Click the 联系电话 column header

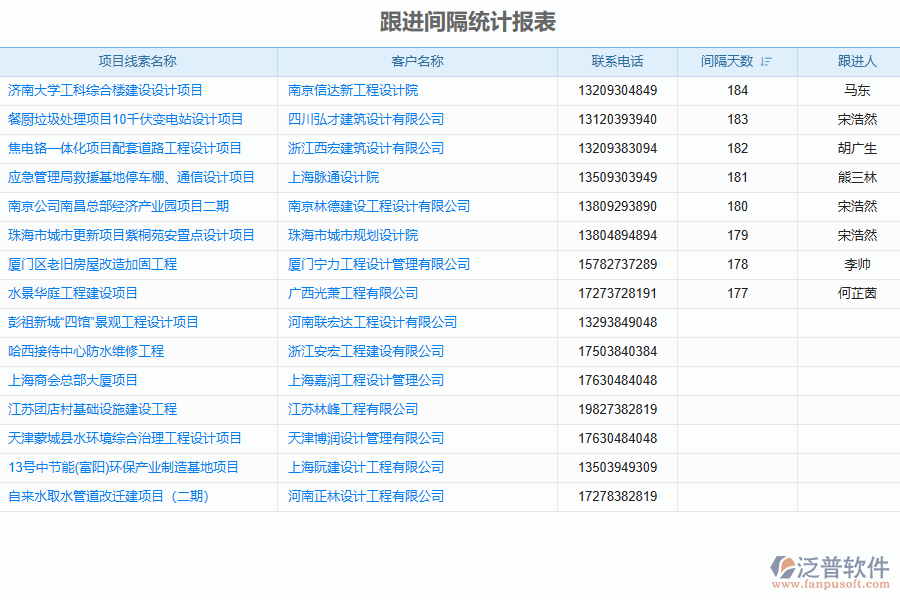(617, 62)
